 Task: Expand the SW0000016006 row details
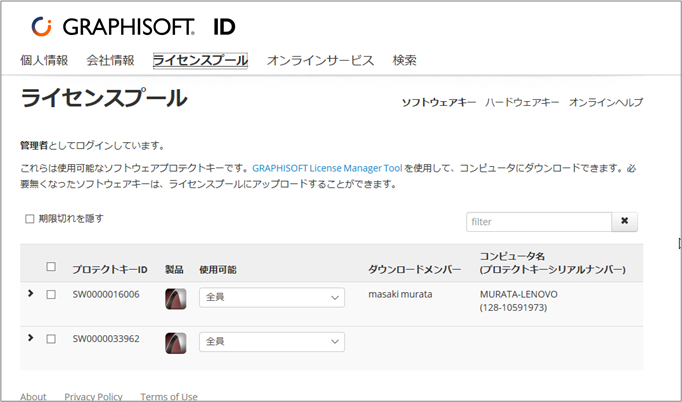point(30,293)
